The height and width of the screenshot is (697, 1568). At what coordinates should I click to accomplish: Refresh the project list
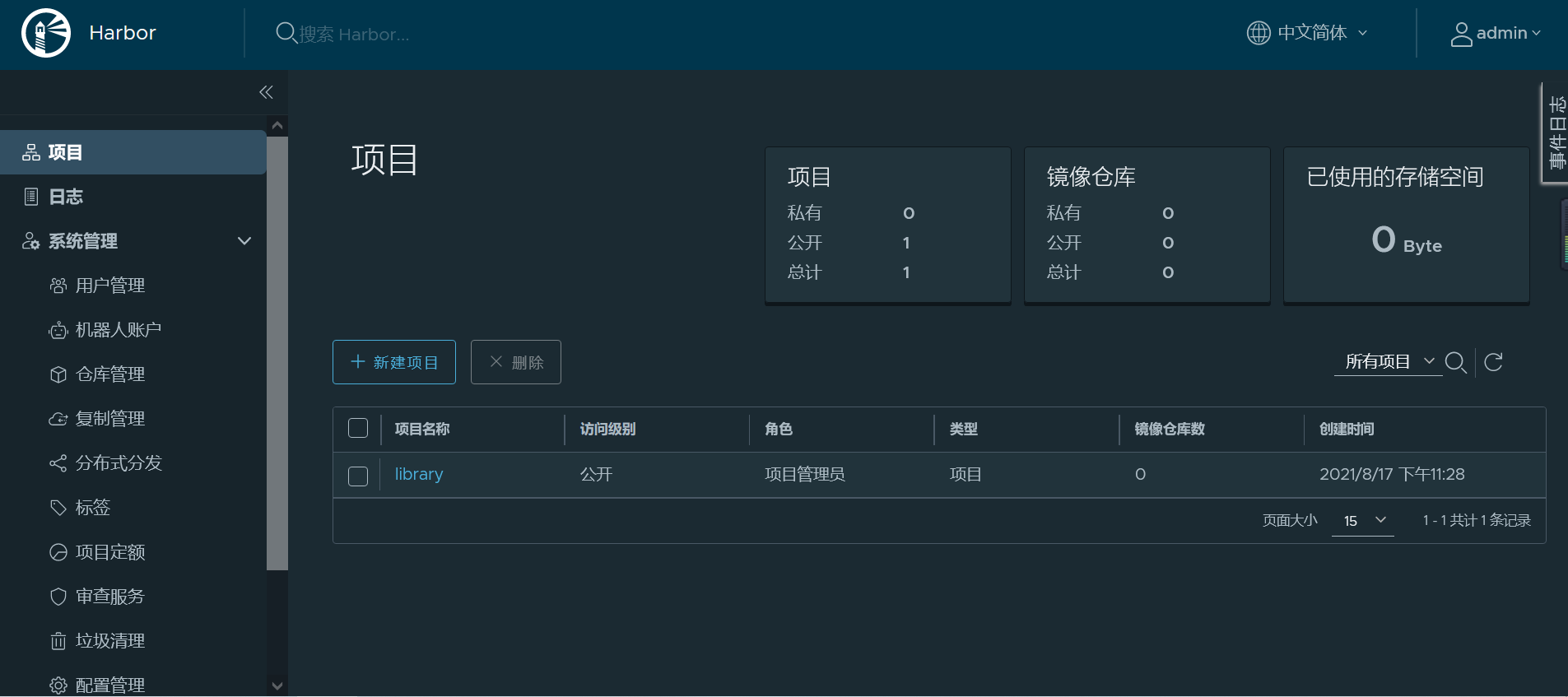1493,362
